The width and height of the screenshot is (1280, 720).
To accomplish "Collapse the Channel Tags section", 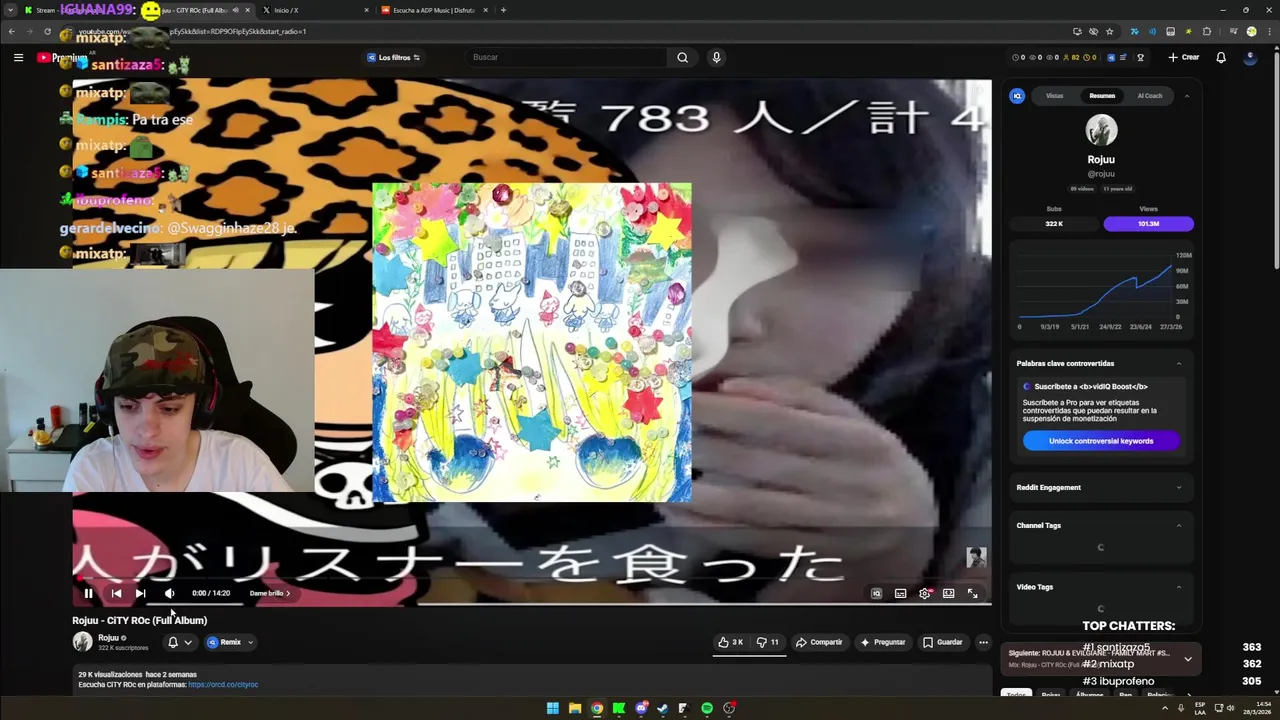I will click(x=1179, y=525).
